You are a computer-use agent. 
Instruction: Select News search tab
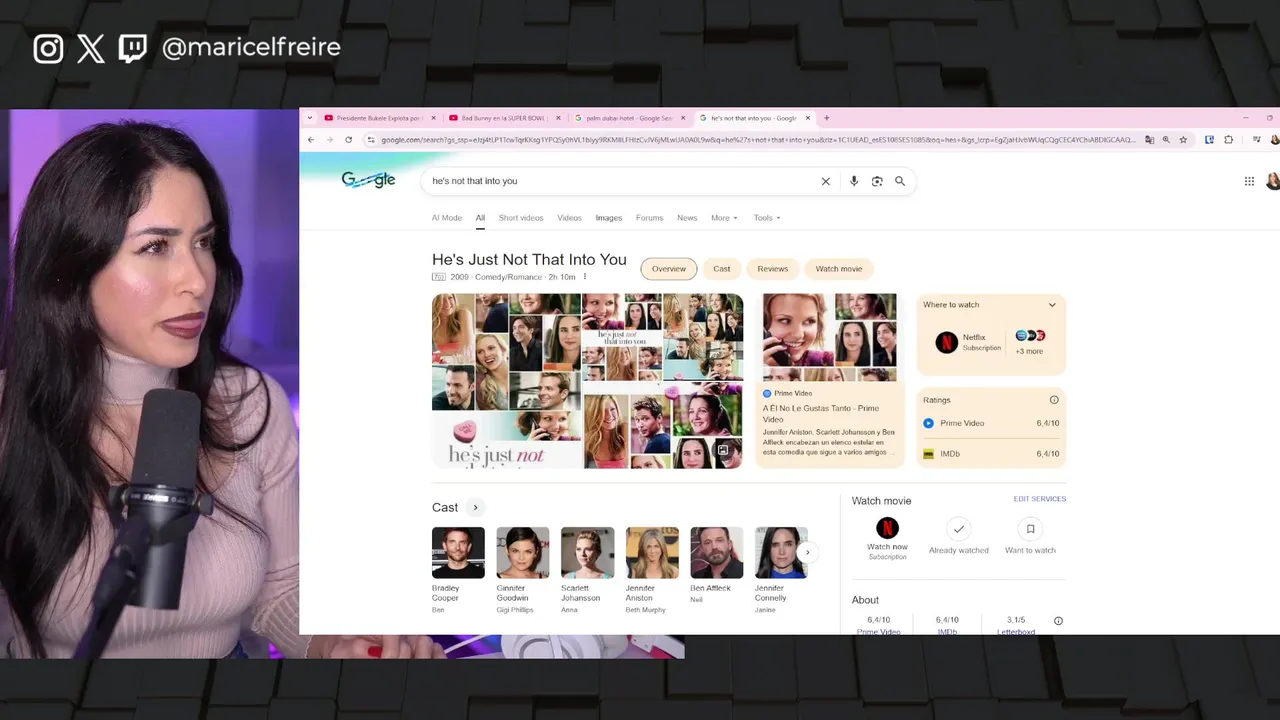[x=687, y=218]
